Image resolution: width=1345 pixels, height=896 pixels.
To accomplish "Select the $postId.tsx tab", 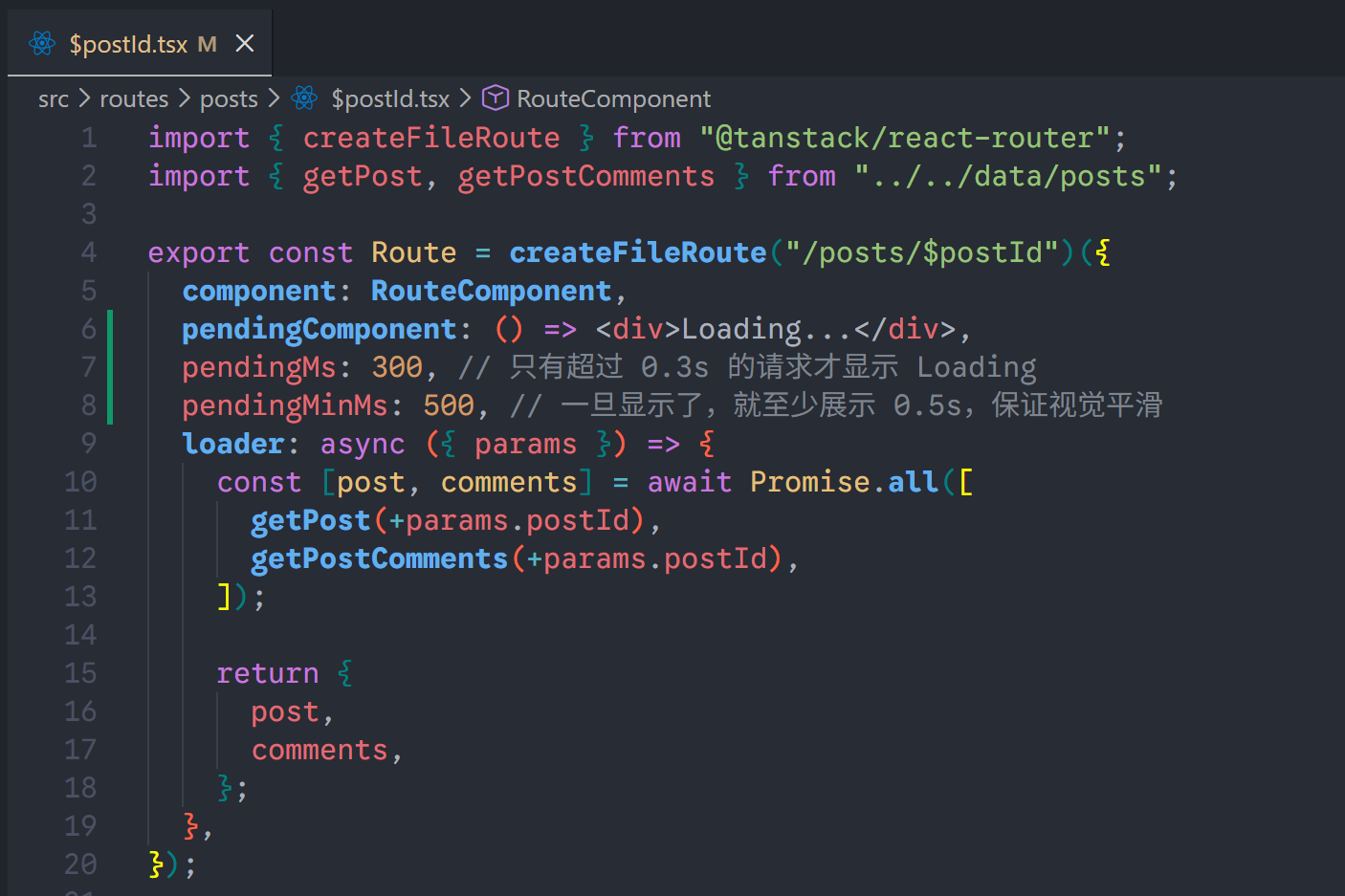I will click(128, 44).
